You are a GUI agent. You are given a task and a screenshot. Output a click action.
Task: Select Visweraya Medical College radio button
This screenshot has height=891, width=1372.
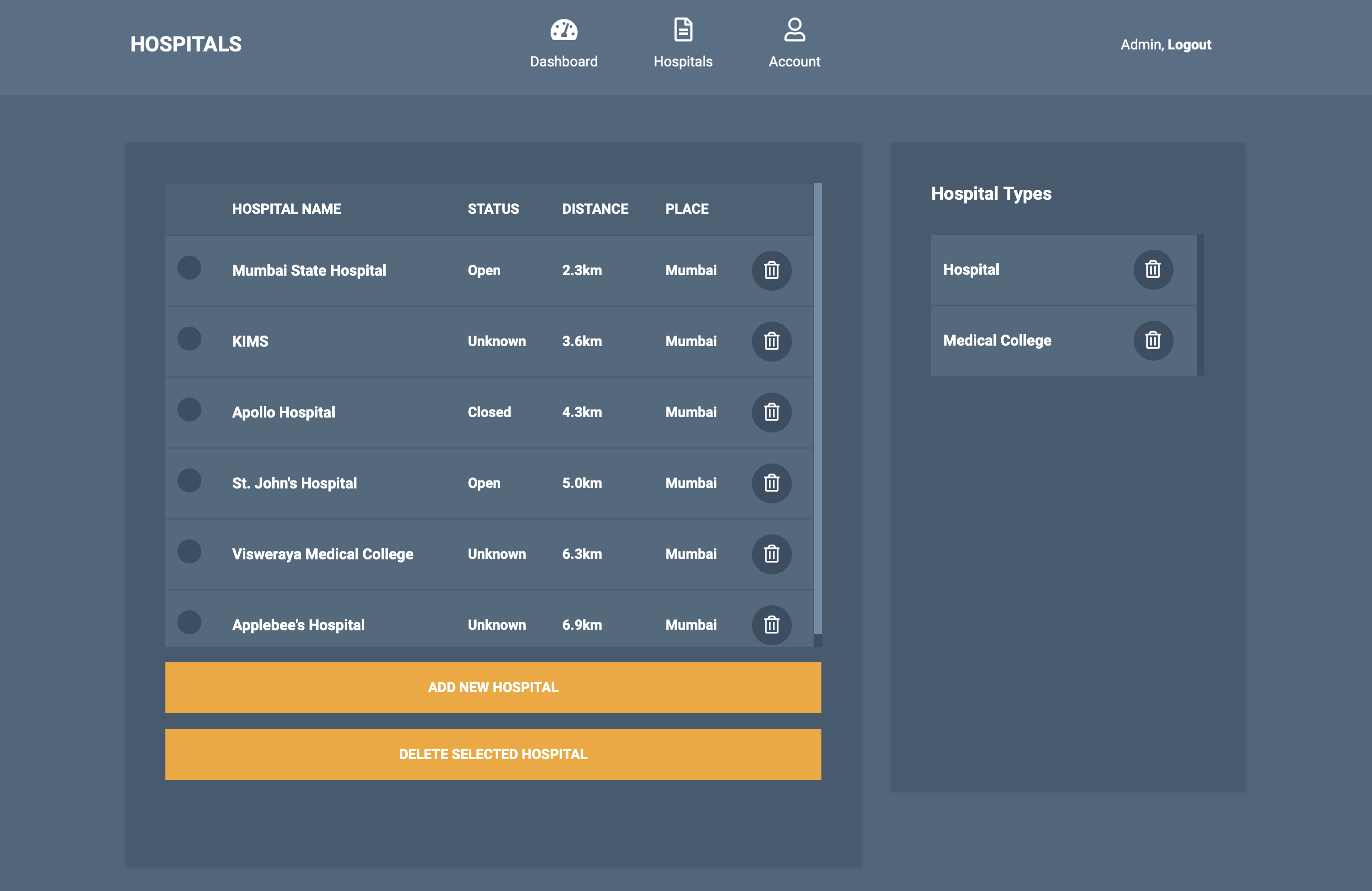pos(189,551)
